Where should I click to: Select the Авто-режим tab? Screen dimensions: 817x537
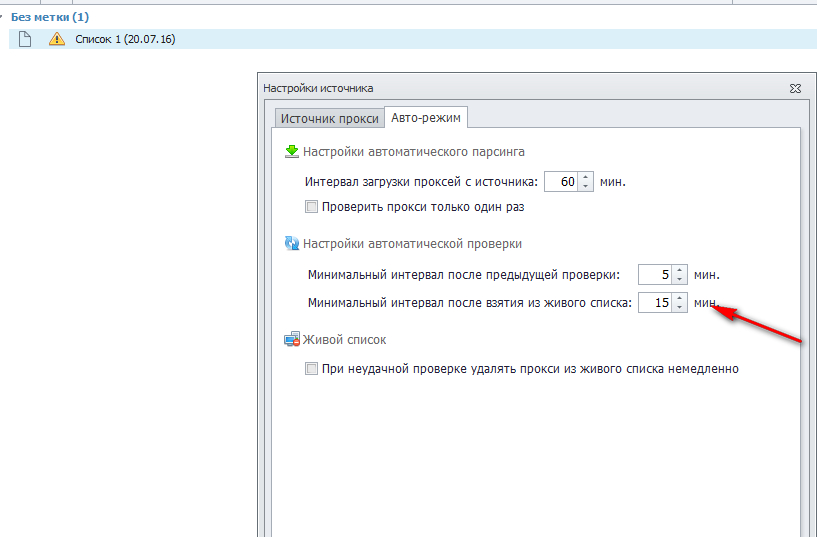pos(426,118)
